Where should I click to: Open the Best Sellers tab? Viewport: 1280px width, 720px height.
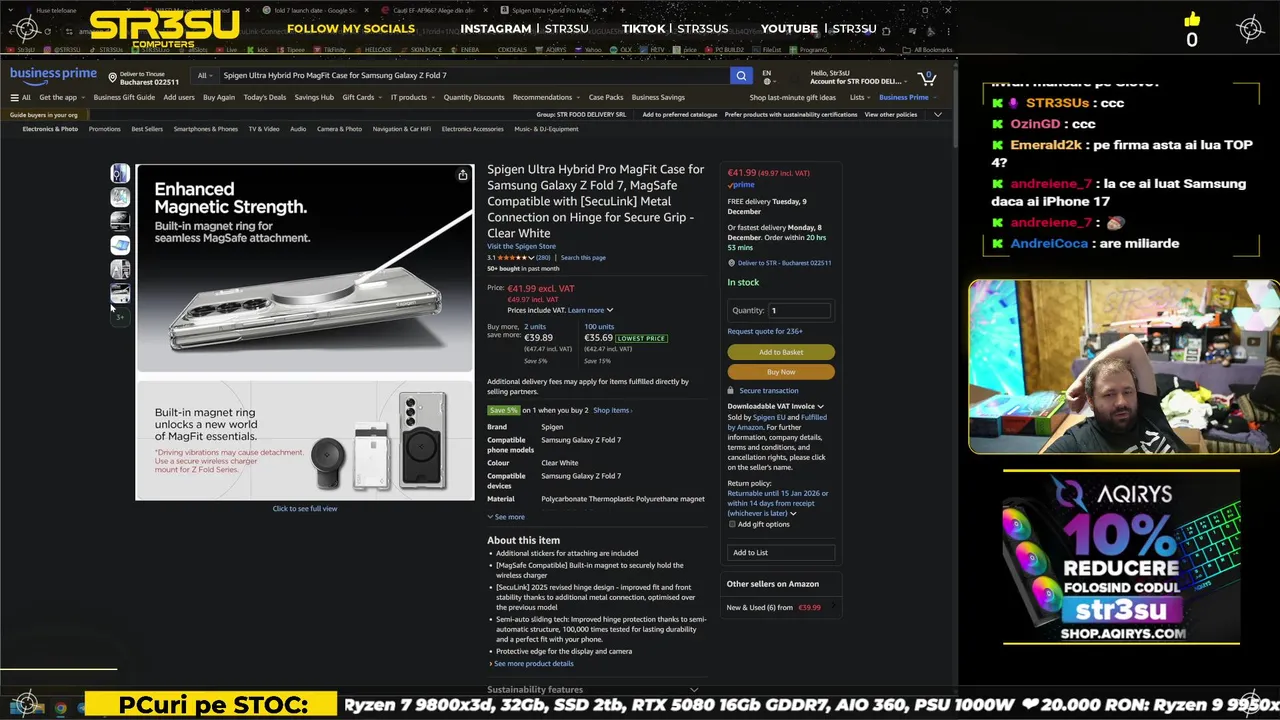(147, 129)
